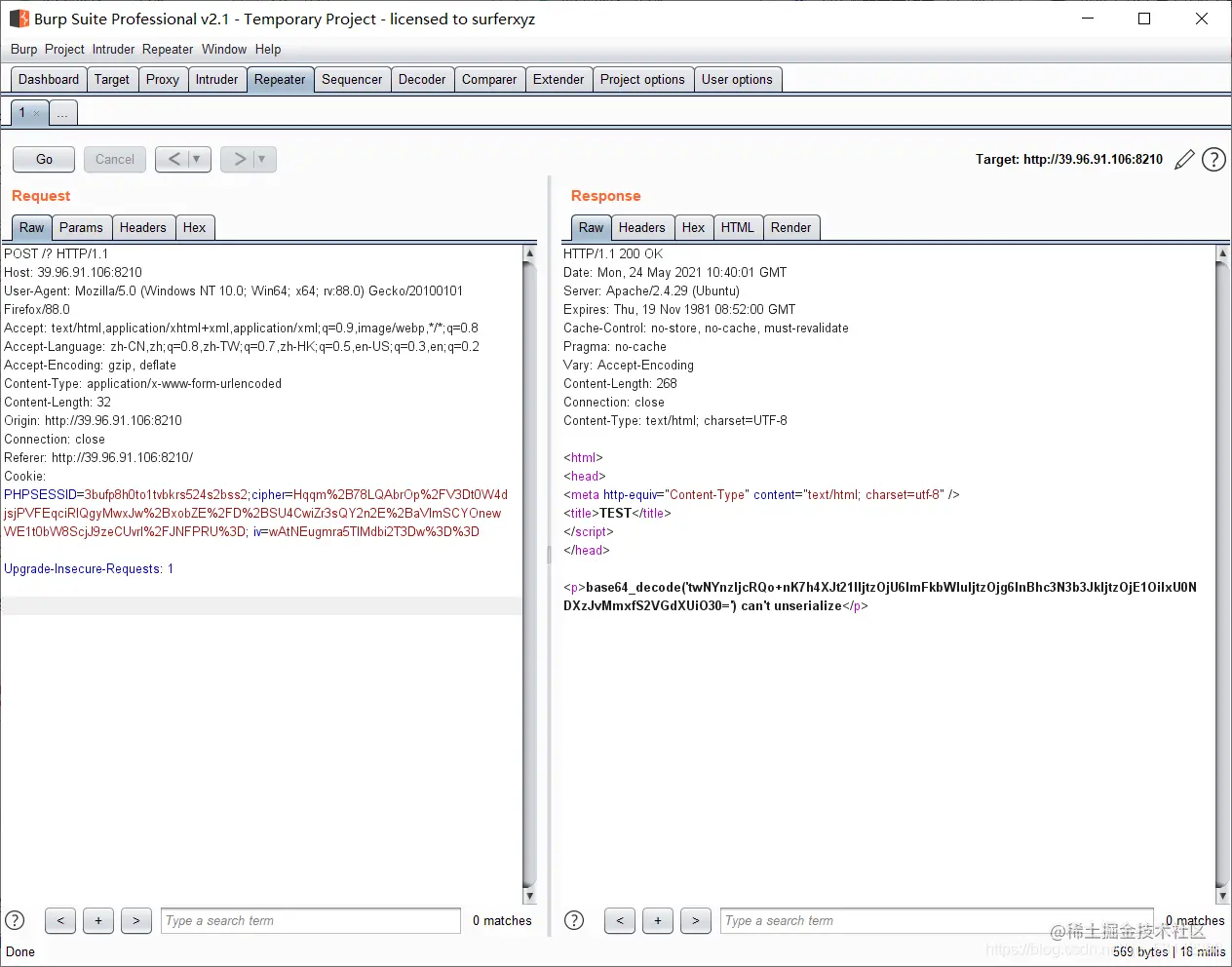
Task: Click the Cancel button
Action: [115, 159]
